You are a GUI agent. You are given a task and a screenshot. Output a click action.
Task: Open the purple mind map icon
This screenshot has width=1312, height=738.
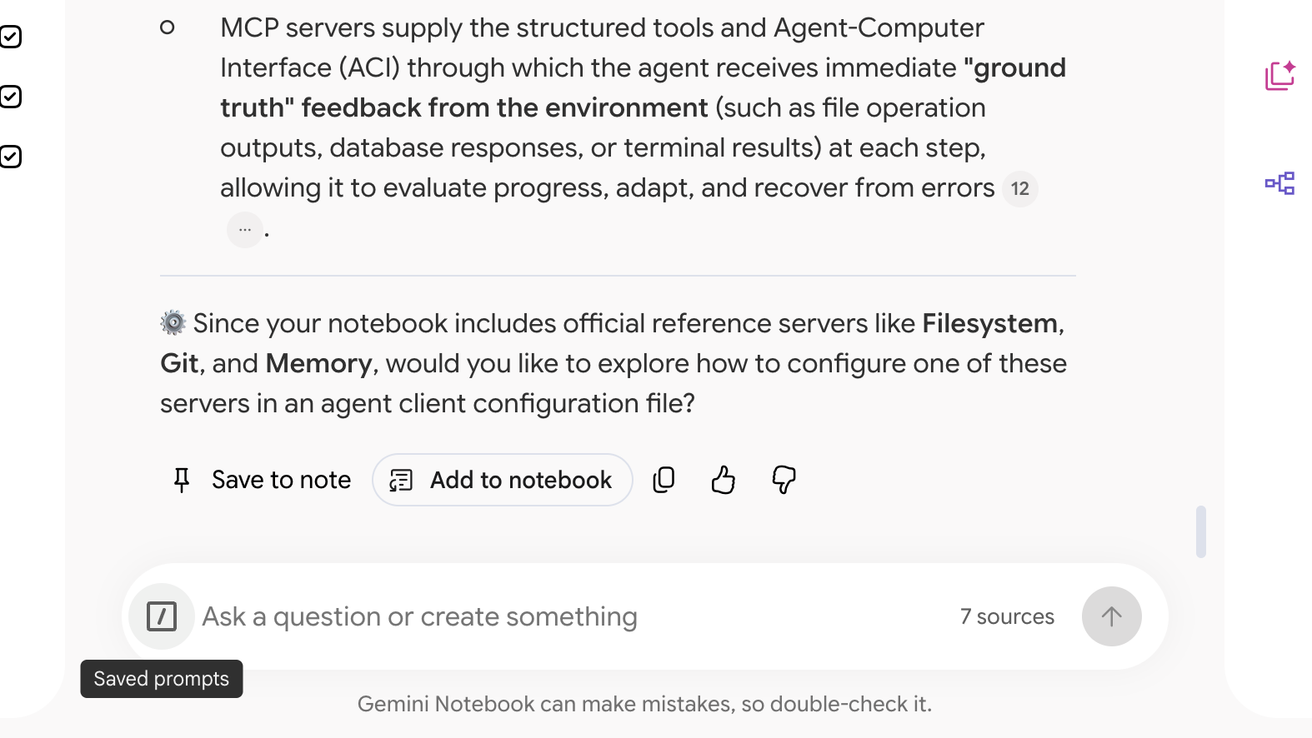coord(1280,183)
